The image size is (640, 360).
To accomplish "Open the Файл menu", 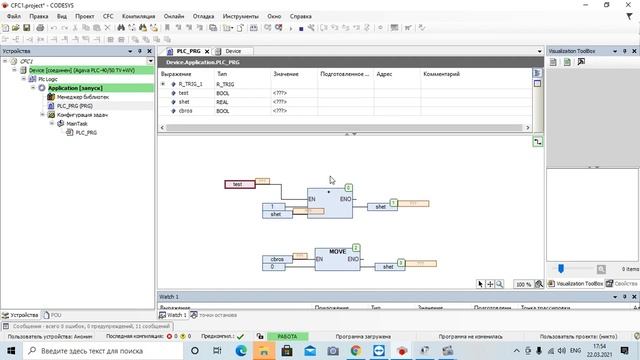I will tap(14, 16).
